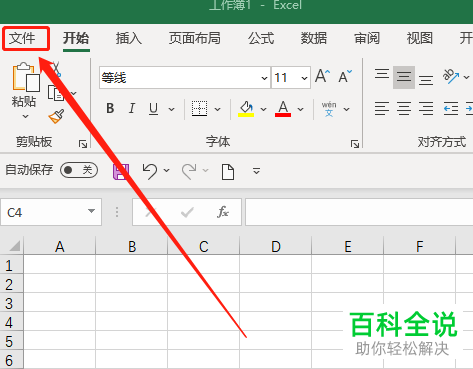
Task: Click into the formula bar
Action: 359,212
